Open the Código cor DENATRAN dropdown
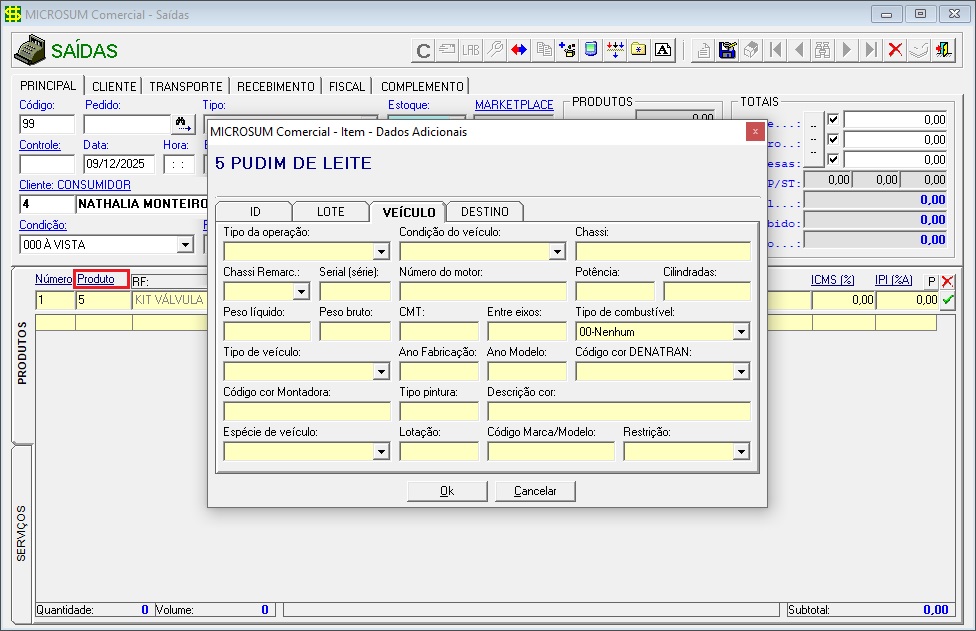This screenshot has height=631, width=976. point(741,372)
